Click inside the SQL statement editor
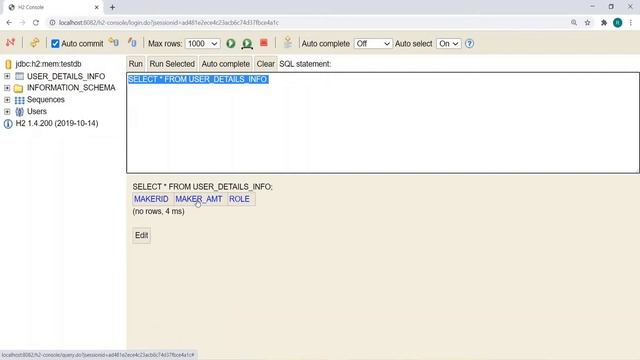Image resolution: width=640 pixels, height=360 pixels. [x=383, y=123]
